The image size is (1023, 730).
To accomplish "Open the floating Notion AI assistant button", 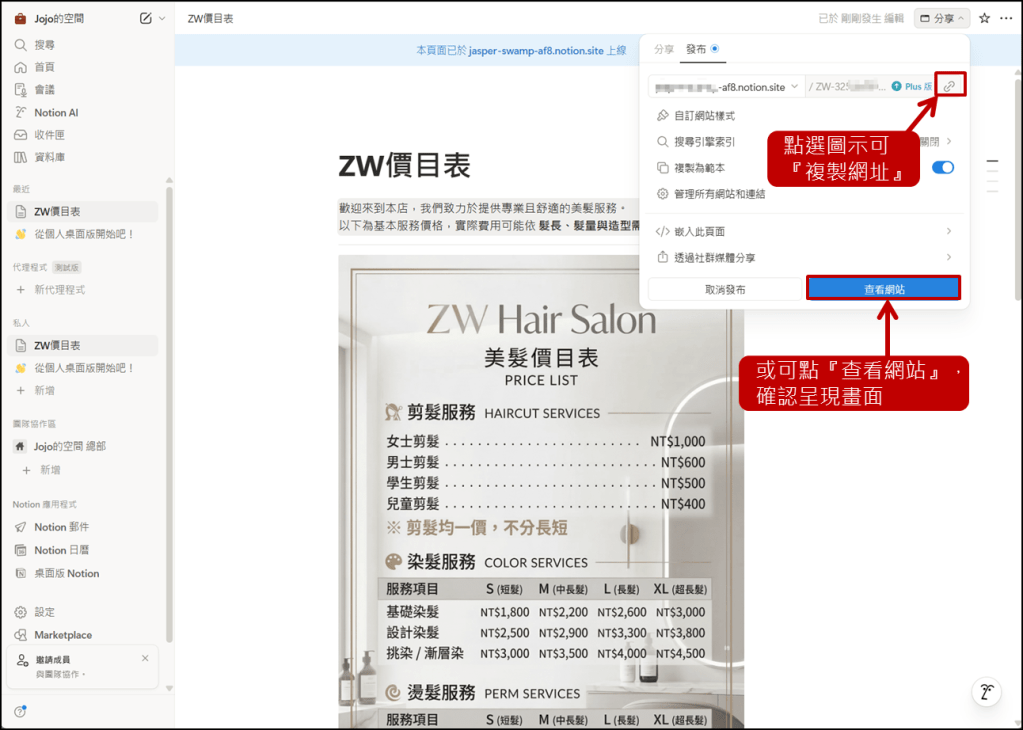I will (987, 692).
